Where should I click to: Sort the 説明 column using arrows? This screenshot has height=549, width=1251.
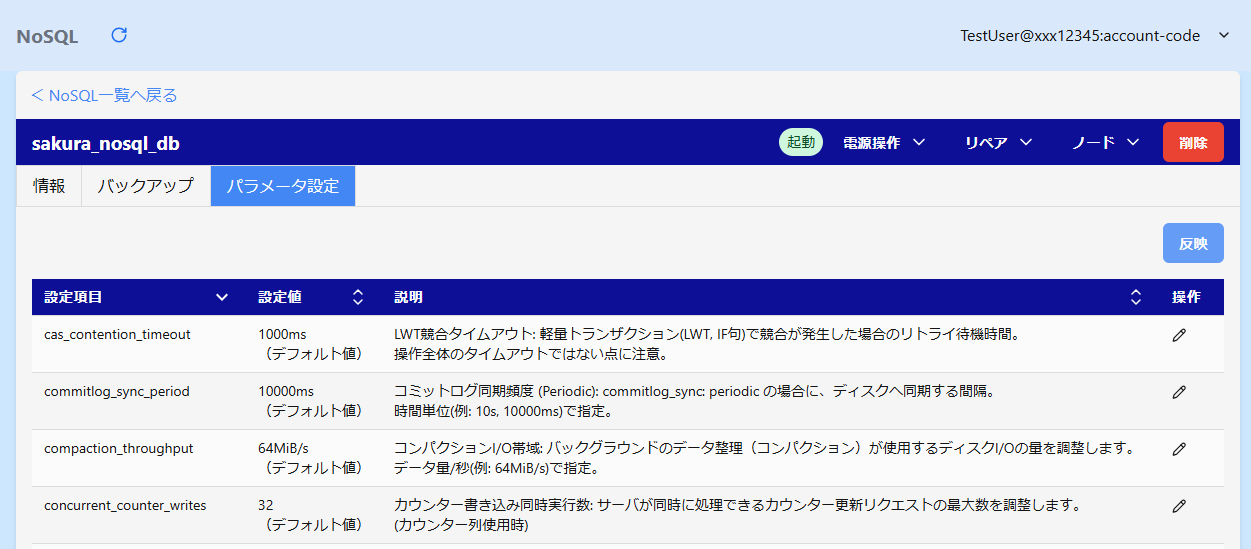pyautogui.click(x=1135, y=297)
